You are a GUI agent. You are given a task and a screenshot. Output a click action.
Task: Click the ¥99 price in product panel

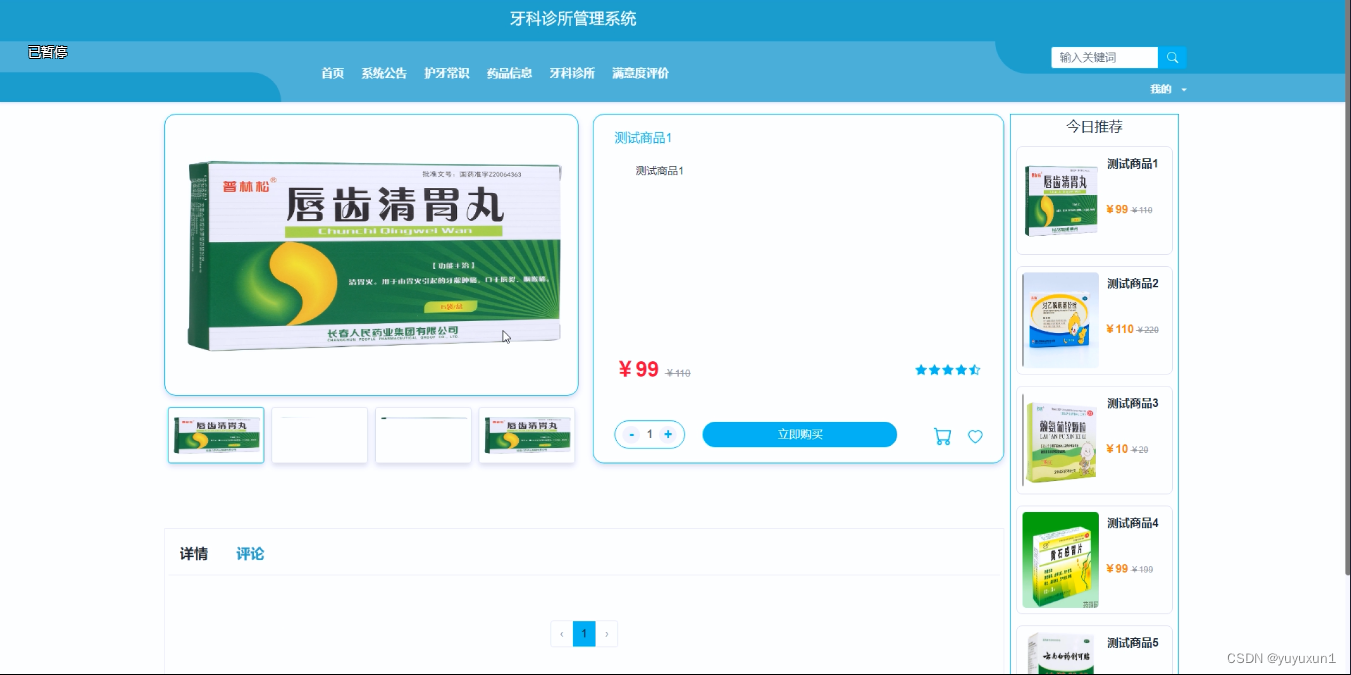(x=638, y=370)
